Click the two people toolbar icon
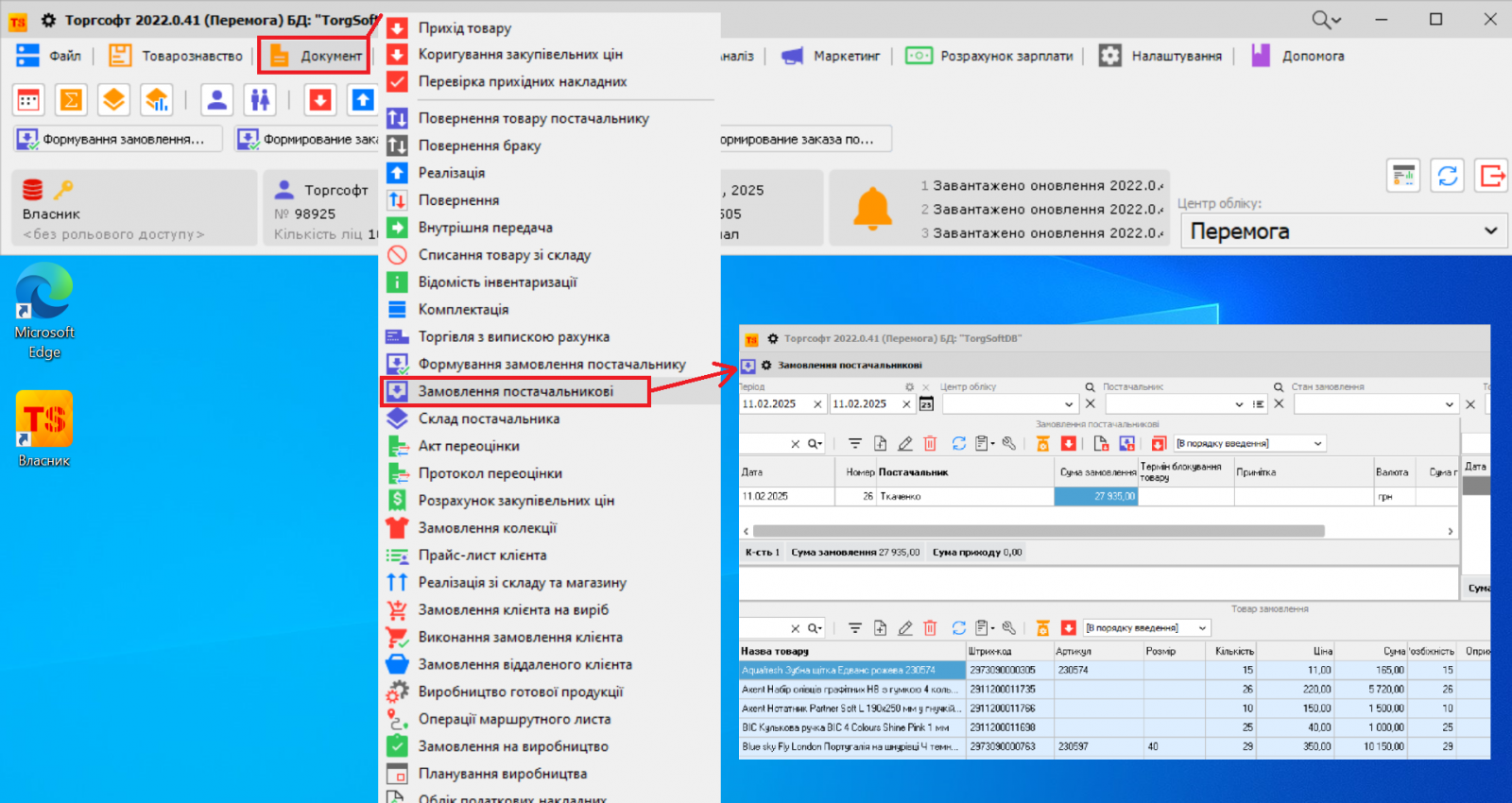1512x803 pixels. coord(259,99)
